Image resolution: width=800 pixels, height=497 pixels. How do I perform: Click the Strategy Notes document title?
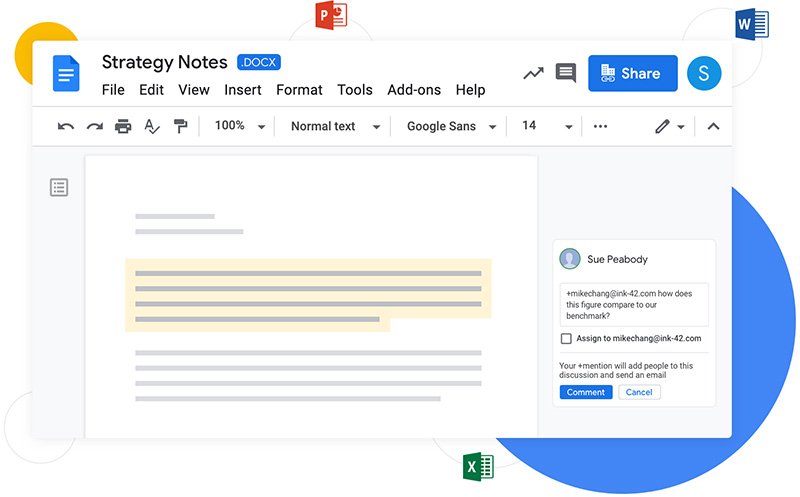point(165,62)
